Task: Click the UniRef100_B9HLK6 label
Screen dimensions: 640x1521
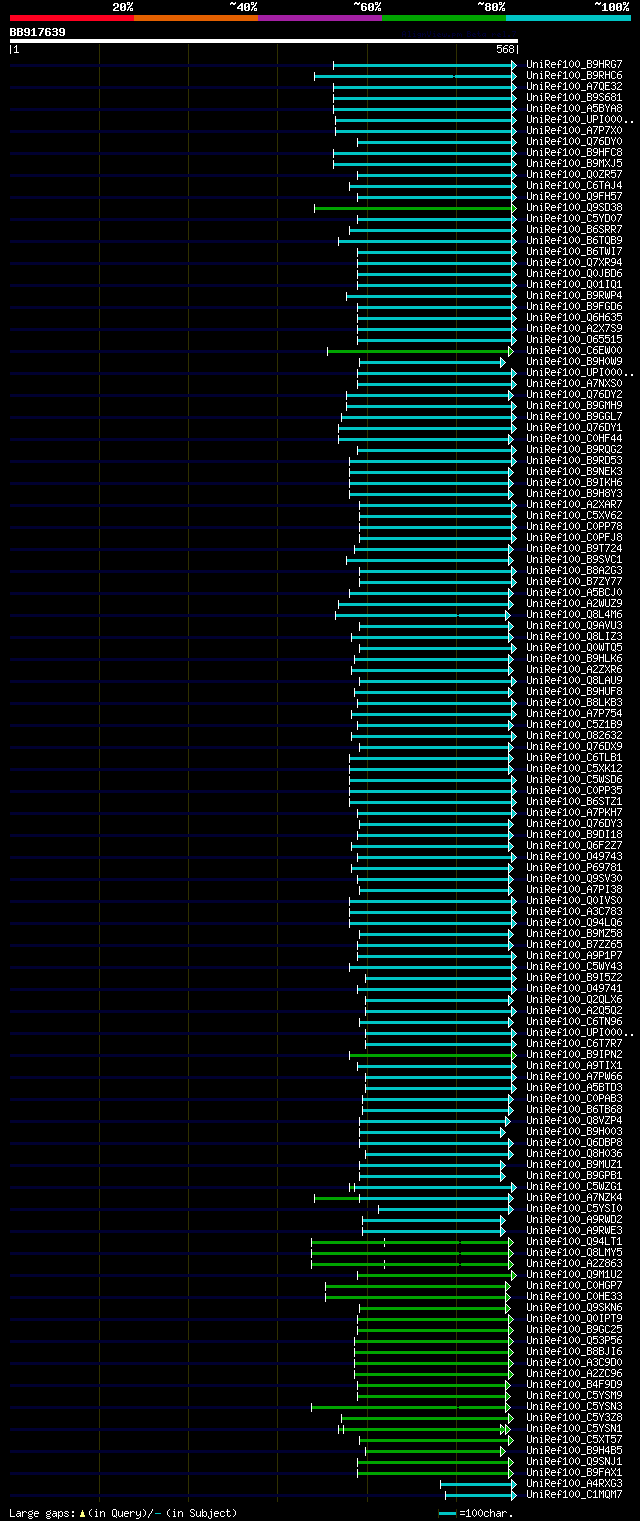Action: click(x=573, y=658)
